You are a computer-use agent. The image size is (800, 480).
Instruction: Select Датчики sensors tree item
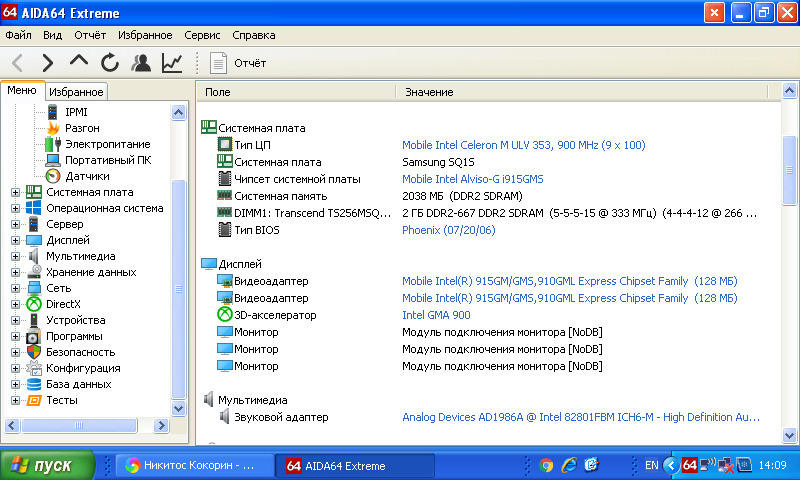86,176
